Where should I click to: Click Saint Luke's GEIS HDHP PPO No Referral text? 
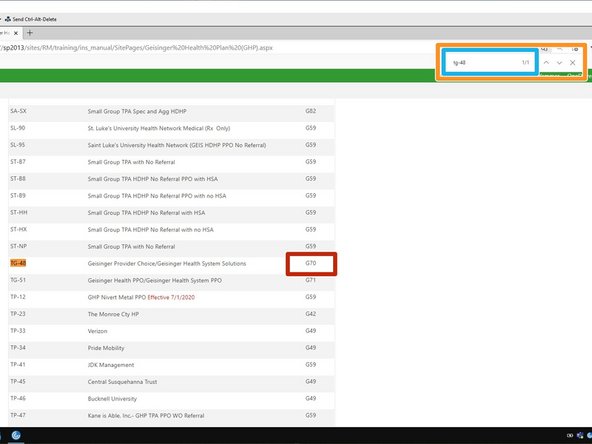(177, 145)
